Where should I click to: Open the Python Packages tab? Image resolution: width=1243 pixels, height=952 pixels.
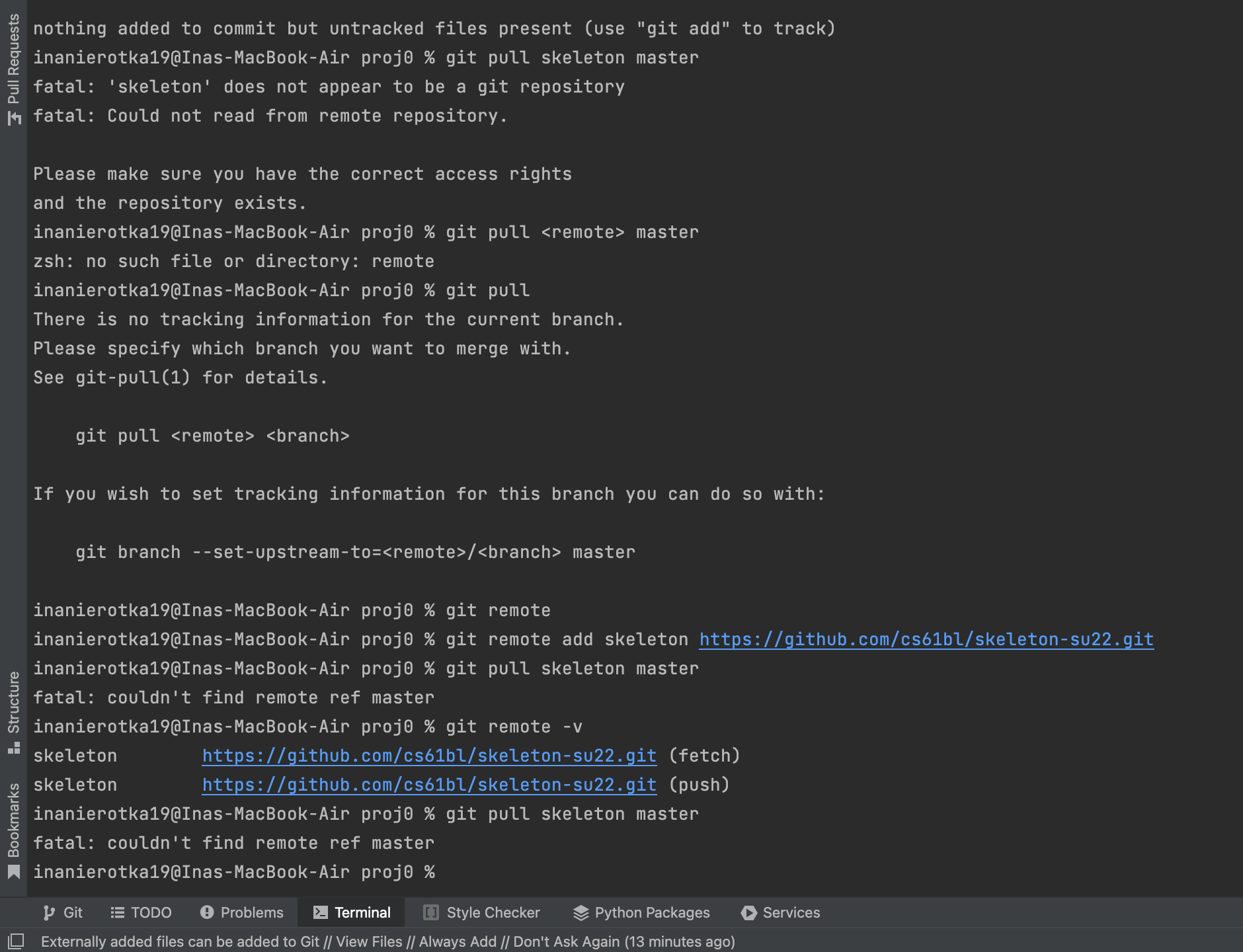[652, 913]
